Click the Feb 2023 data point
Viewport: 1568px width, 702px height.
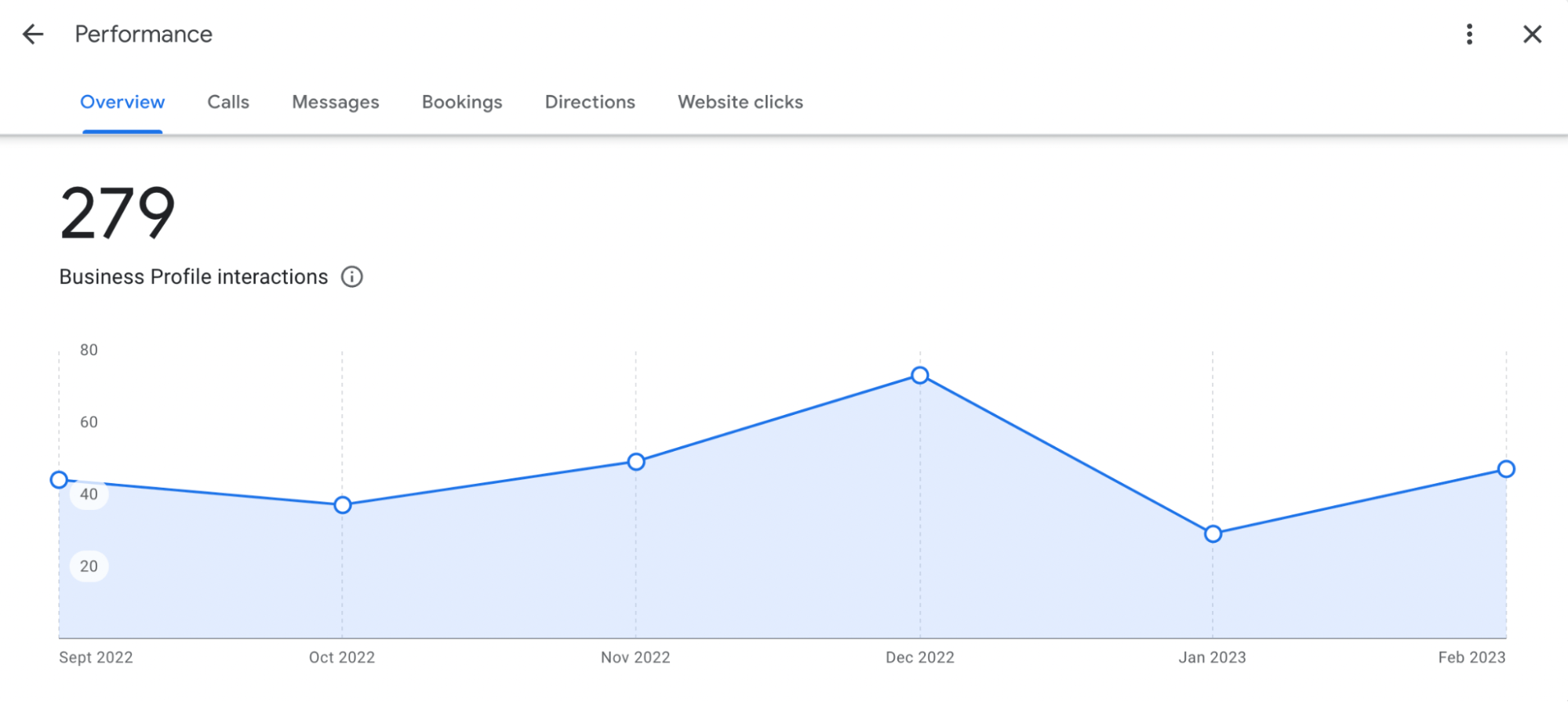[1505, 470]
